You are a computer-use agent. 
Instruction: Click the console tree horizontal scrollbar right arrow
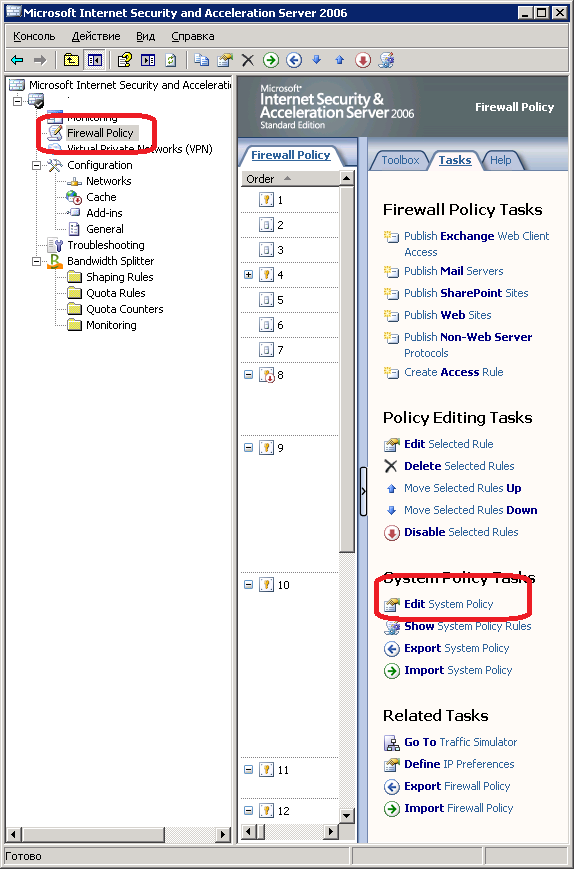(223, 834)
